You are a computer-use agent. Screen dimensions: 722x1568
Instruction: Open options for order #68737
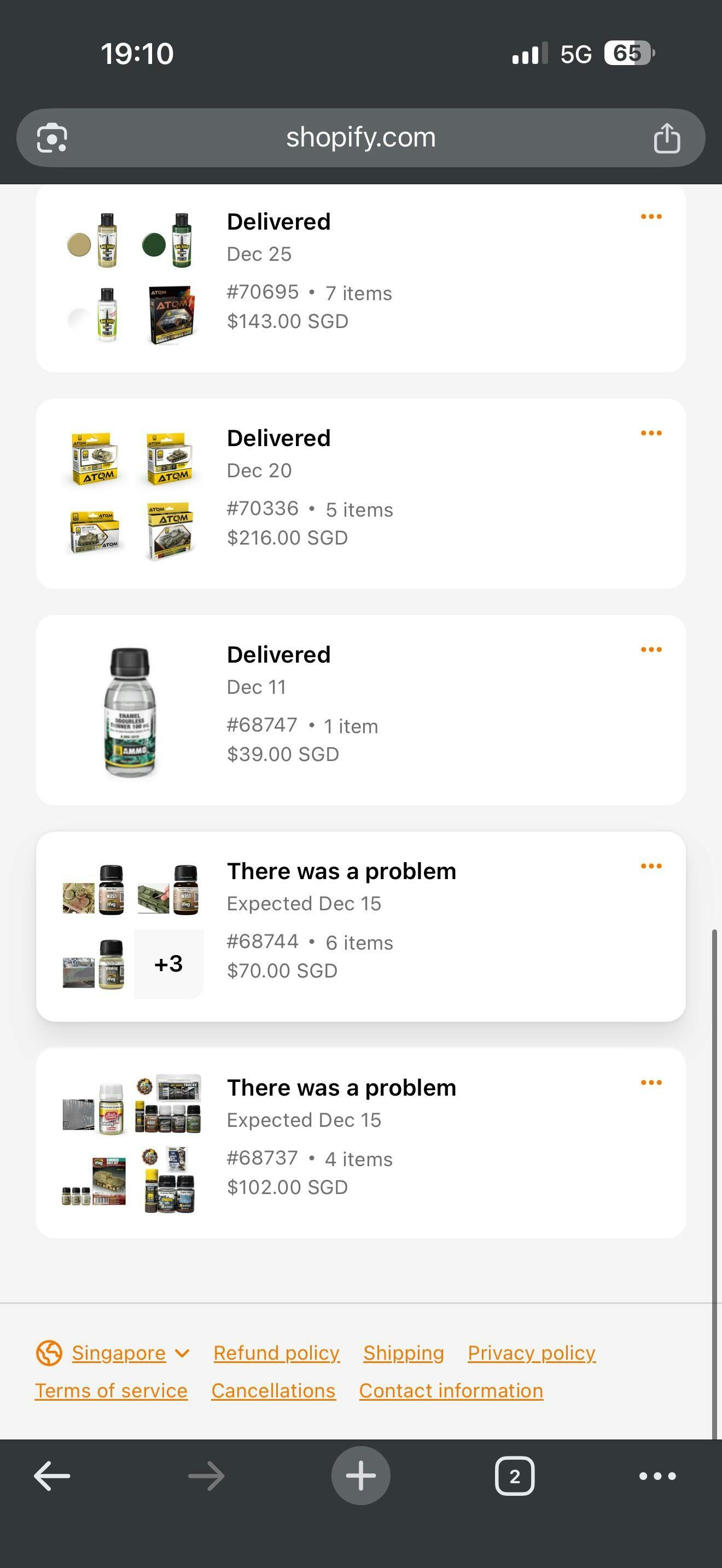click(651, 1083)
